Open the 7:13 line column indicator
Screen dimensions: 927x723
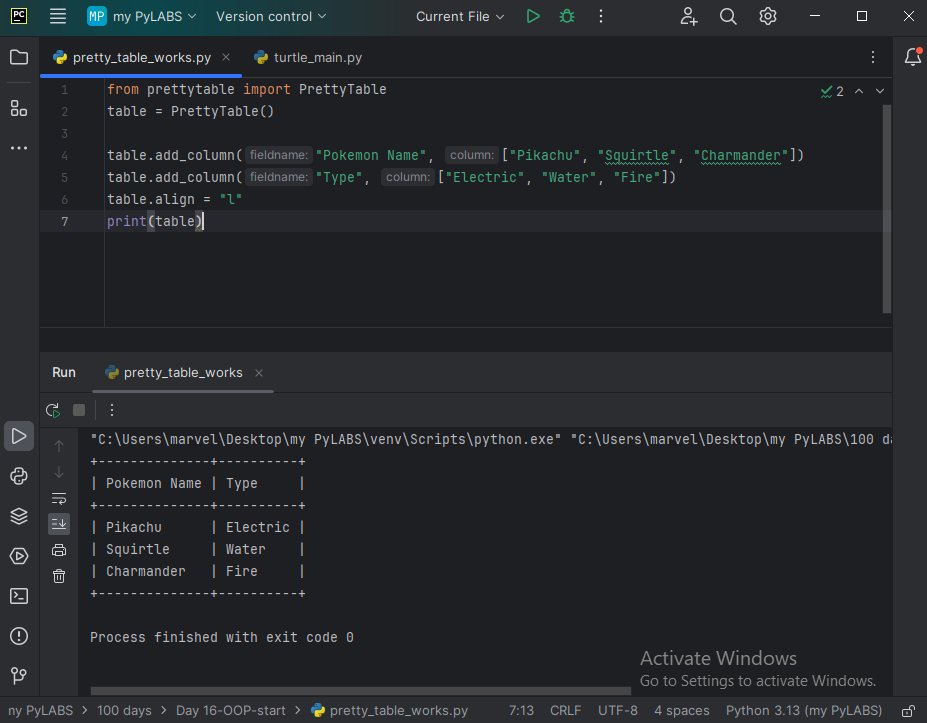coord(521,711)
